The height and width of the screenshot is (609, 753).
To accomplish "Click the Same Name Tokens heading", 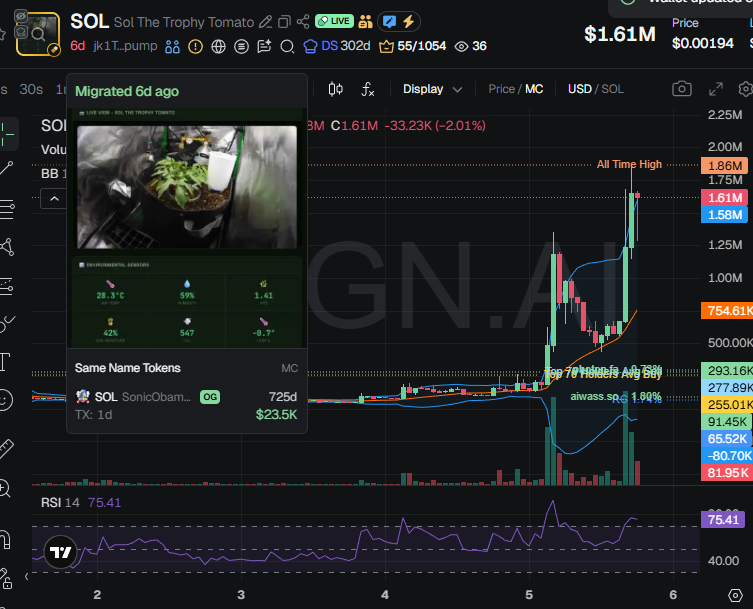I will (127, 368).
